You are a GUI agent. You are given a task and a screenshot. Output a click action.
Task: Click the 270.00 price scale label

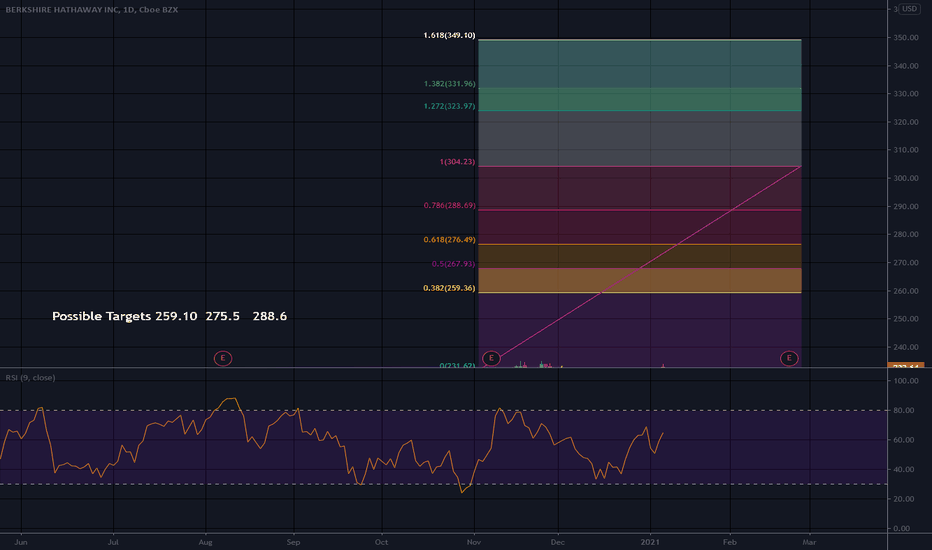tap(906, 263)
